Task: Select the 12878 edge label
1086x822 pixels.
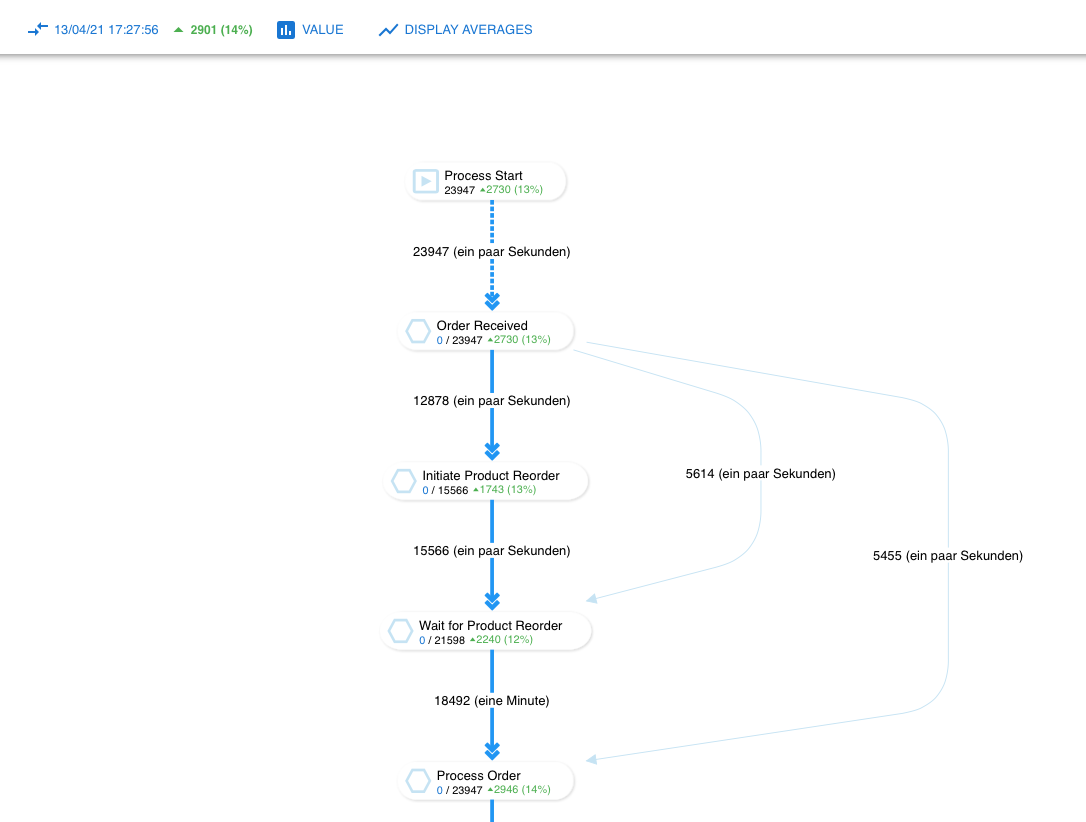Action: [x=491, y=401]
